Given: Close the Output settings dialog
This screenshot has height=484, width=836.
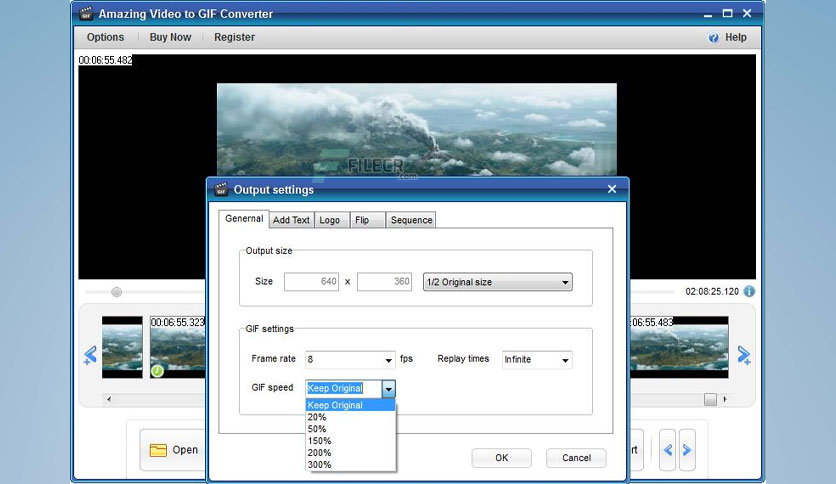Looking at the screenshot, I should pyautogui.click(x=612, y=189).
